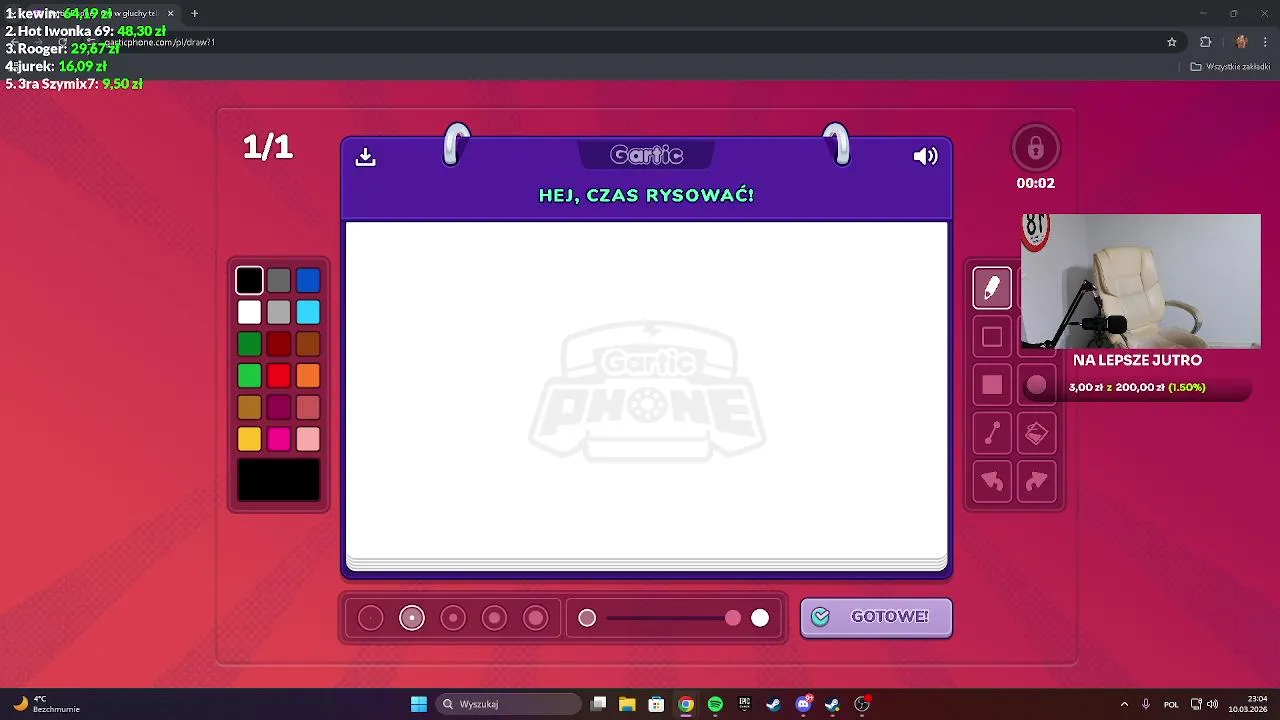This screenshot has width=1280, height=720.
Task: Click the microphone icon in the tray
Action: 1146,704
